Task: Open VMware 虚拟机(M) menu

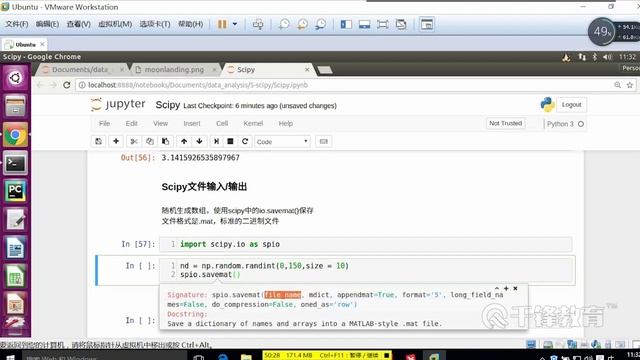Action: (x=115, y=24)
